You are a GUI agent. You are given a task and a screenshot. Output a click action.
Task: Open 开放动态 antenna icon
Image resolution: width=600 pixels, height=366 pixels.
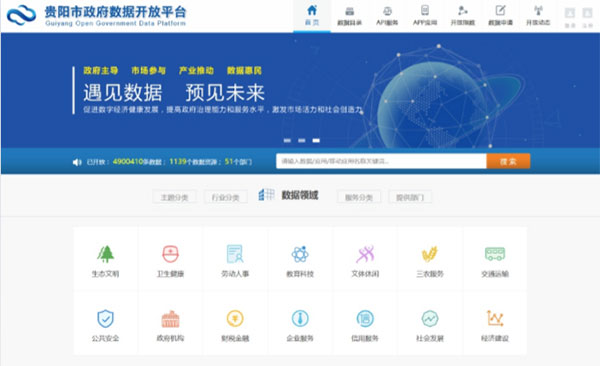[538, 10]
